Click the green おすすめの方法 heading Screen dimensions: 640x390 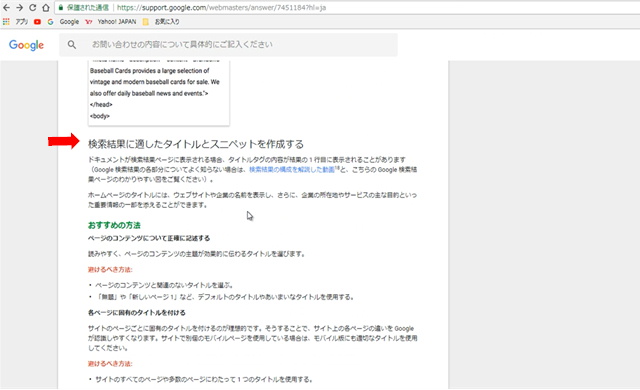coord(114,225)
